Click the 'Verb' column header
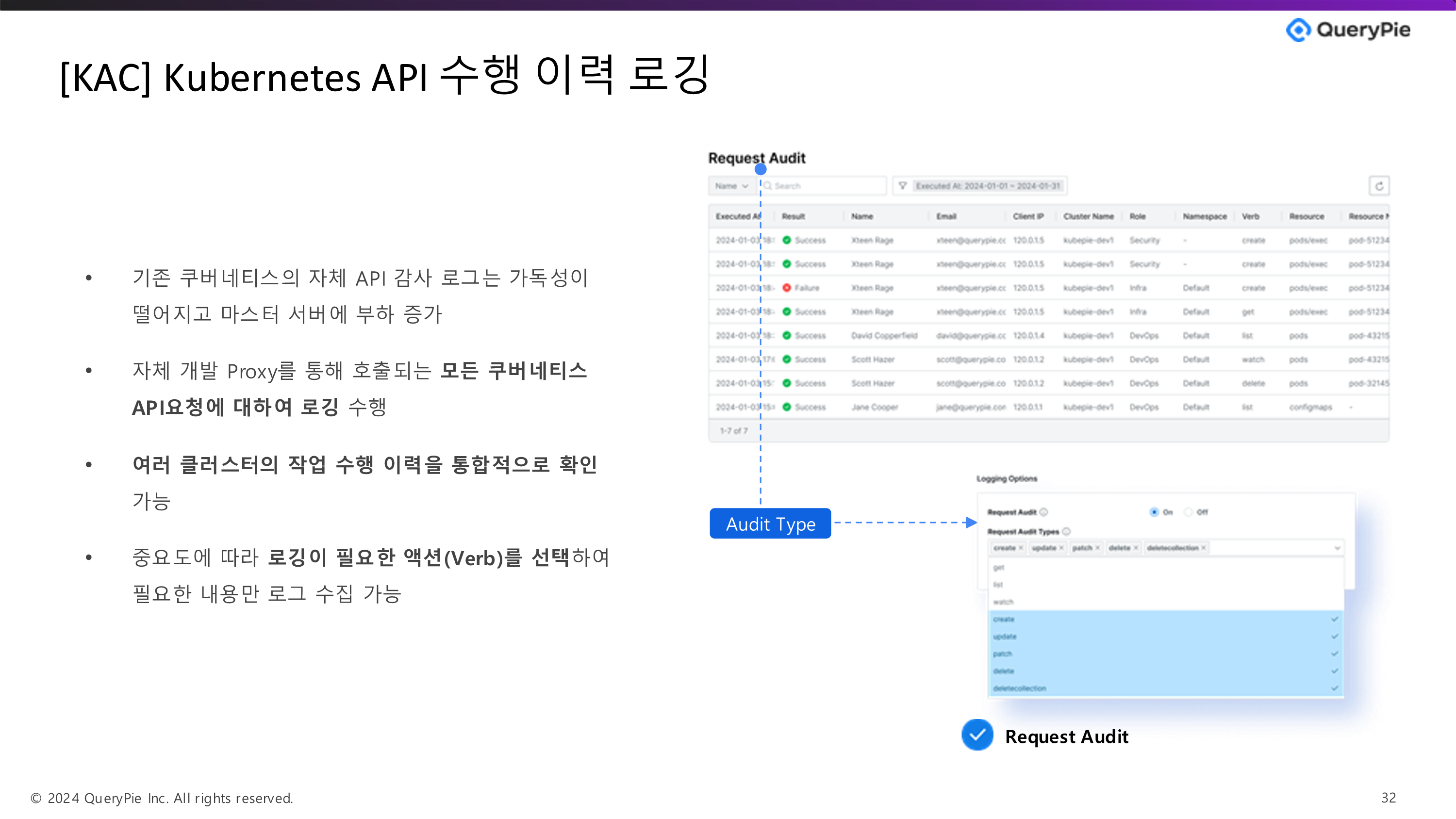 coord(1250,216)
